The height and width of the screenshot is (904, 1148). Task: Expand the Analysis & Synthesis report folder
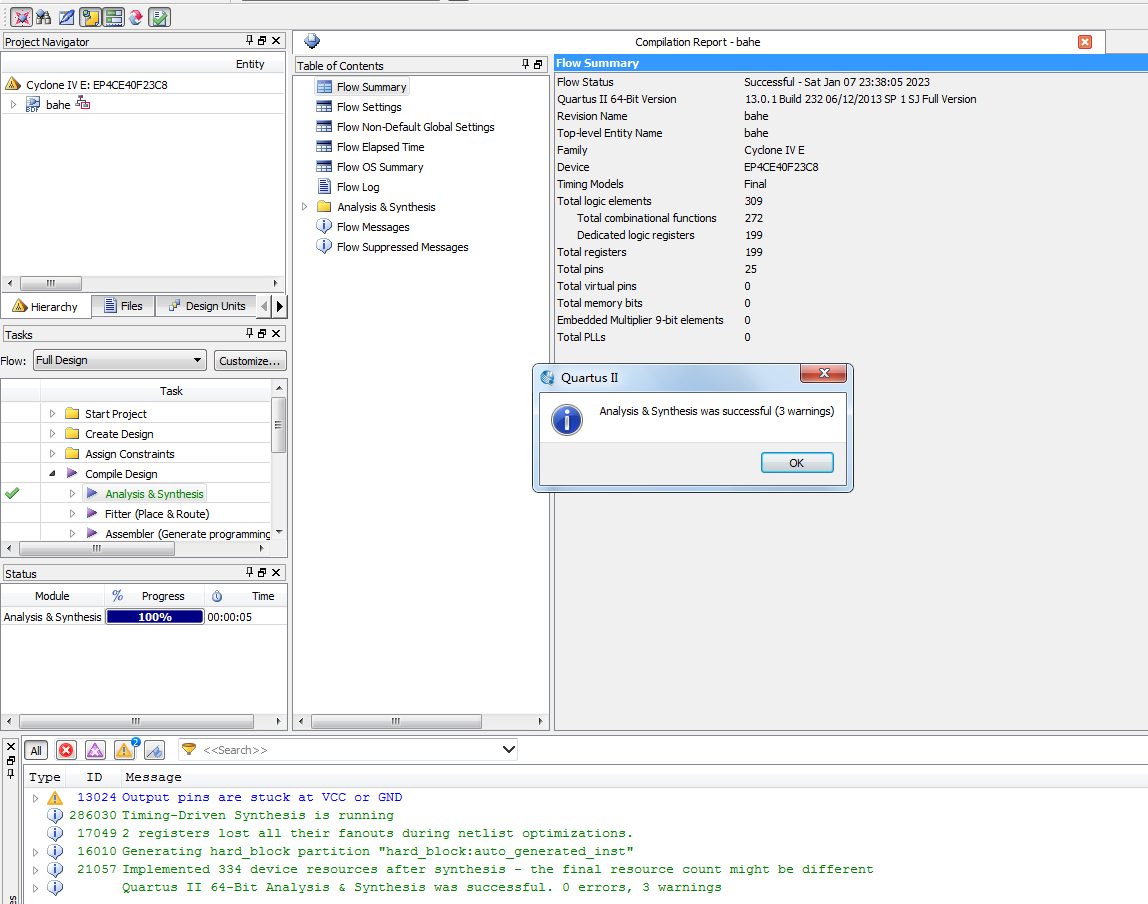click(x=305, y=207)
